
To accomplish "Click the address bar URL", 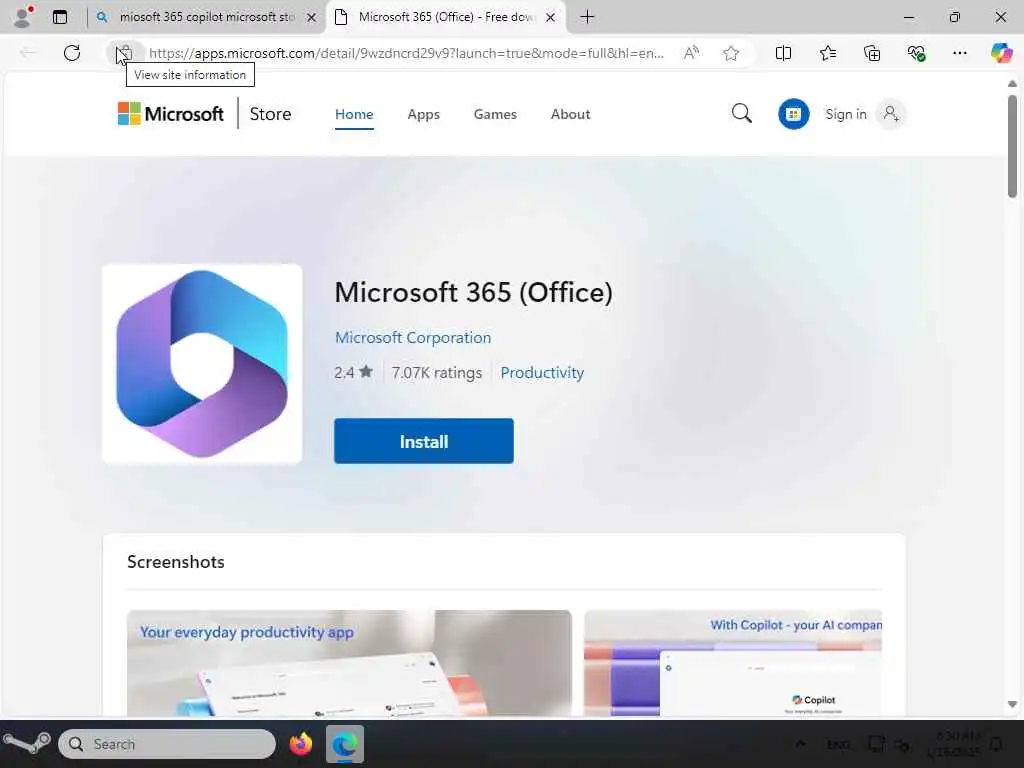I will point(406,53).
